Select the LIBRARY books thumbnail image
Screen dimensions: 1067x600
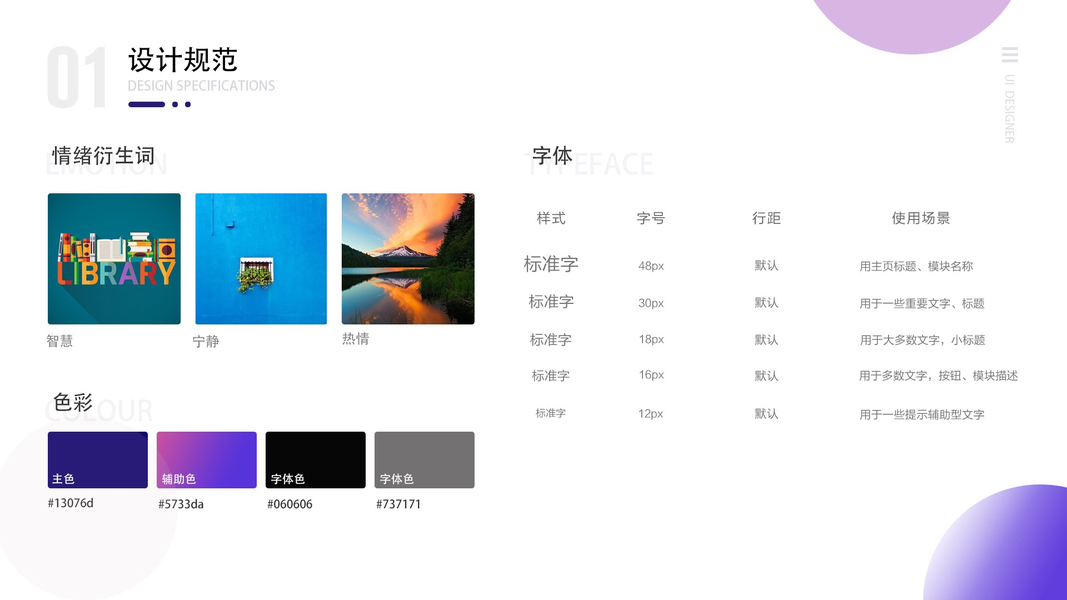114,259
